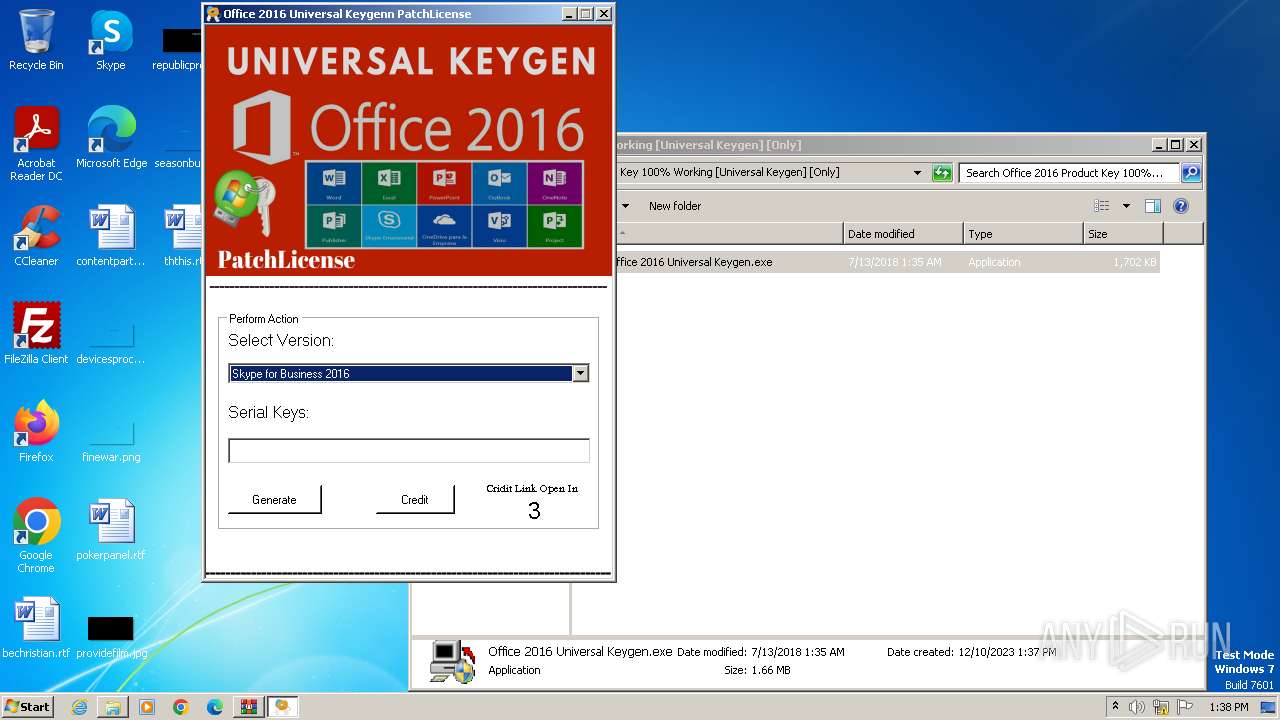Image resolution: width=1280 pixels, height=720 pixels.
Task: Click the 1:38 PM taskbar clock
Action: [x=1228, y=707]
